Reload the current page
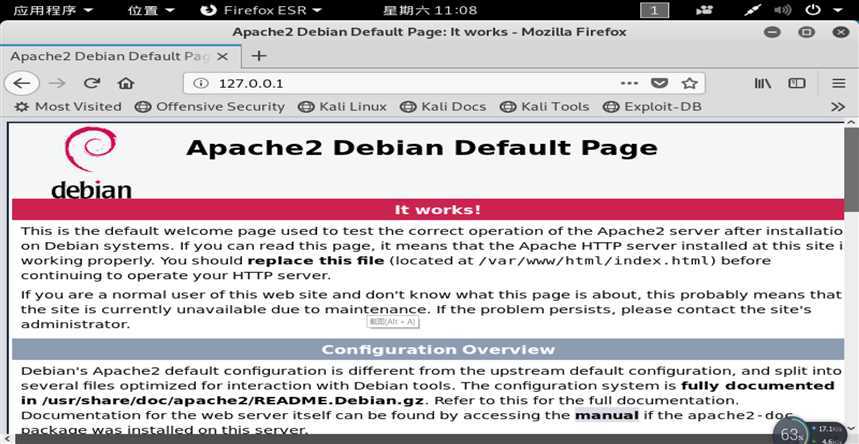This screenshot has height=444, width=859. tap(91, 83)
